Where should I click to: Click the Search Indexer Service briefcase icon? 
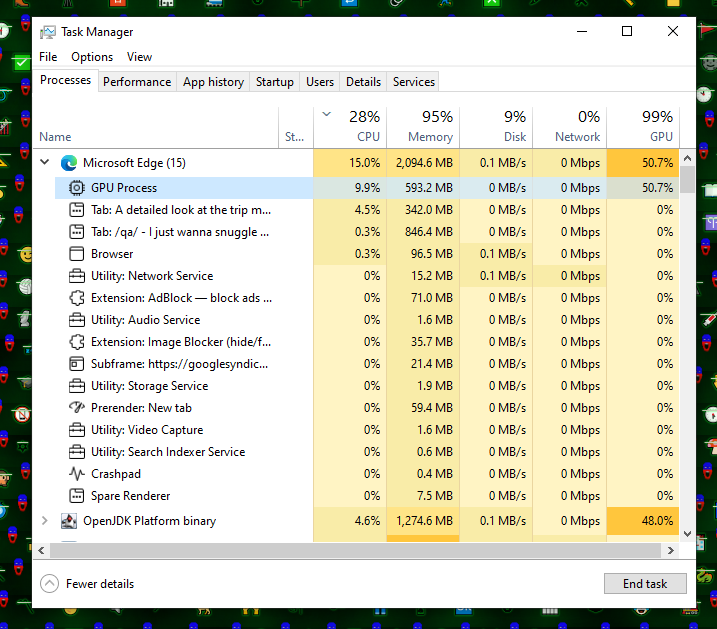pos(76,452)
